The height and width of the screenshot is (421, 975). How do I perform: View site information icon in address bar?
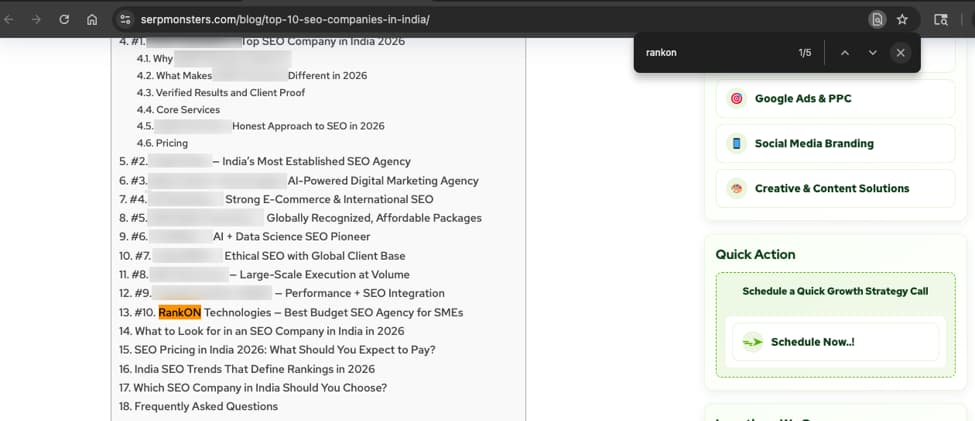(x=126, y=19)
